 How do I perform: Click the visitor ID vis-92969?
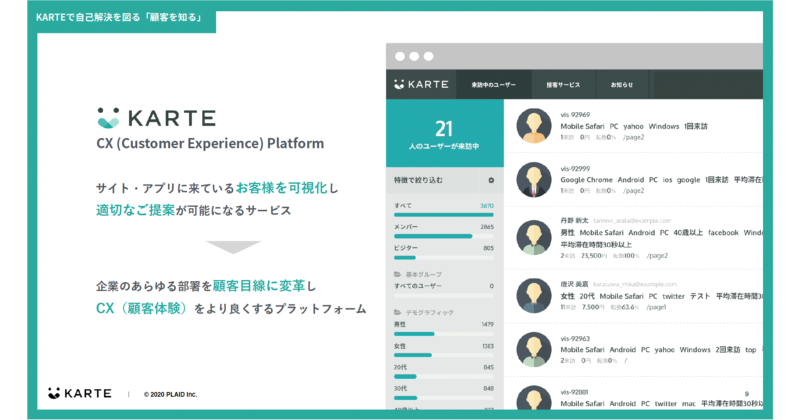(x=575, y=115)
